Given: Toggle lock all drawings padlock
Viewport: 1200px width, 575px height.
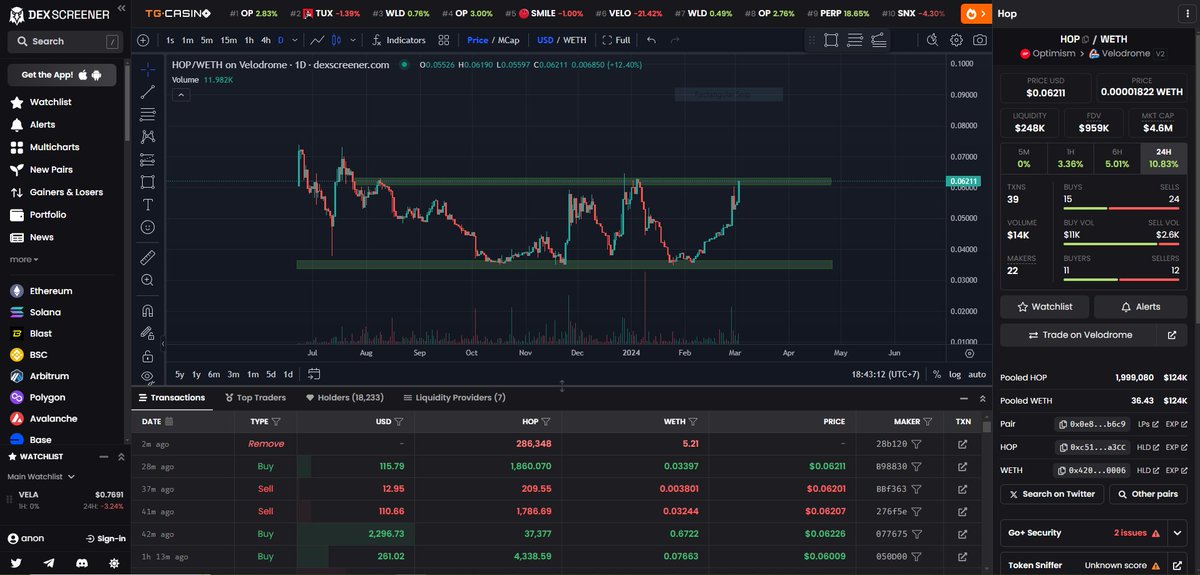Looking at the screenshot, I should tap(148, 355).
